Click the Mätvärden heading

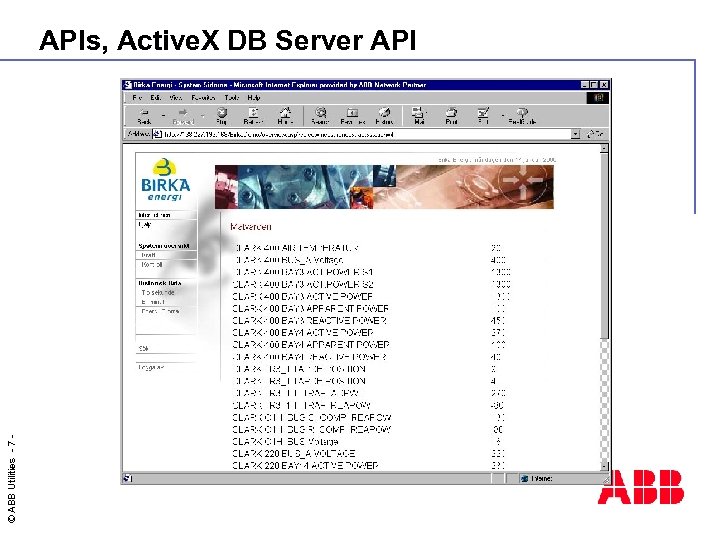click(251, 227)
